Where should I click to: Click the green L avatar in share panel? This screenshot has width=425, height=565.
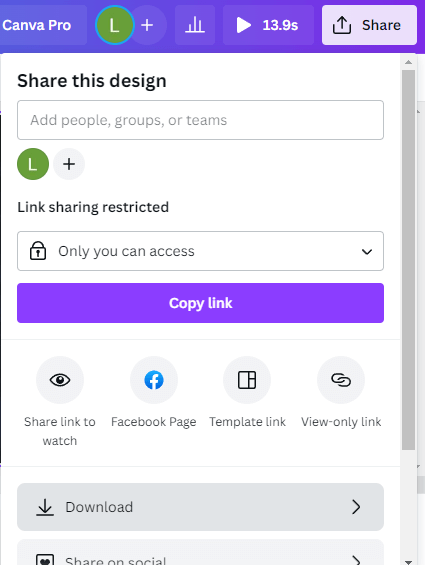33,164
